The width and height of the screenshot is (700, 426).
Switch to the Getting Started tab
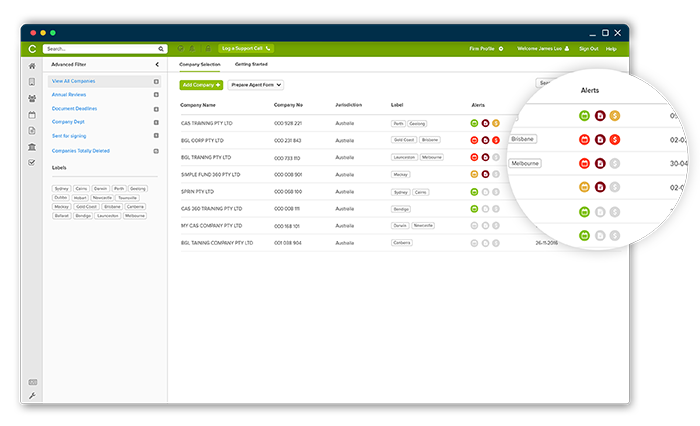[251, 64]
